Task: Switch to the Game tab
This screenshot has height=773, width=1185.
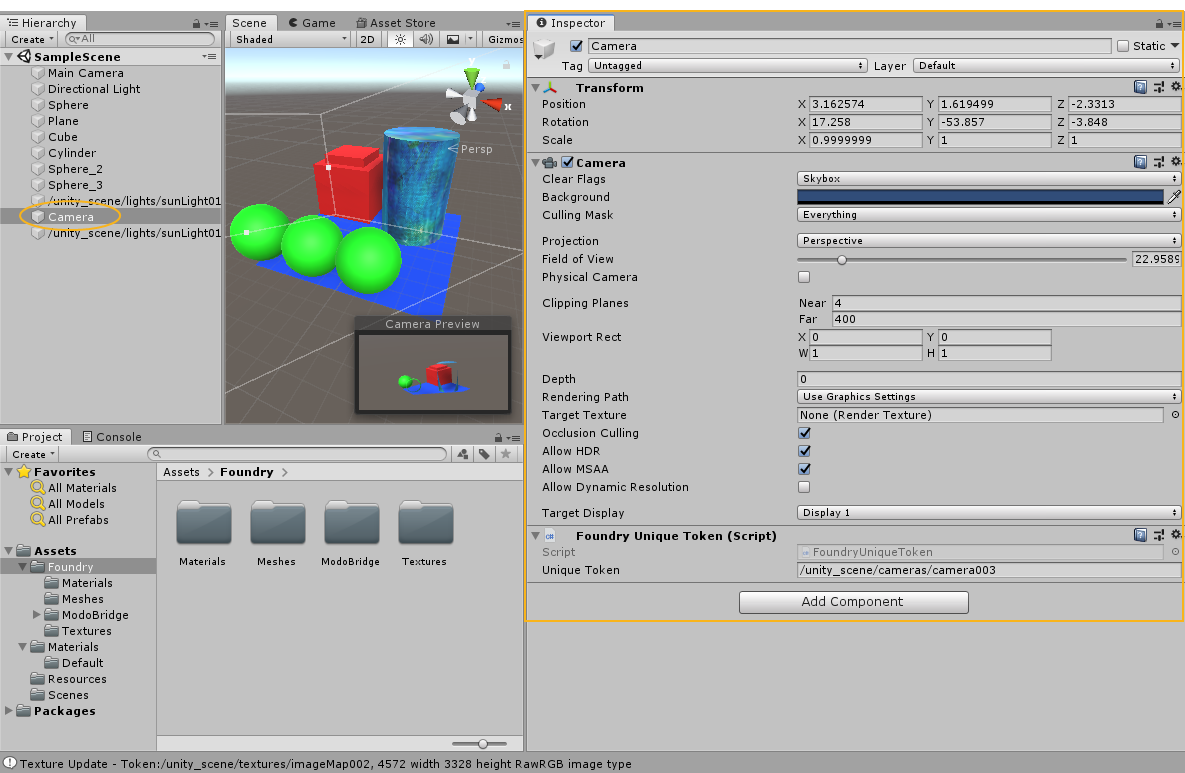Action: coord(312,22)
